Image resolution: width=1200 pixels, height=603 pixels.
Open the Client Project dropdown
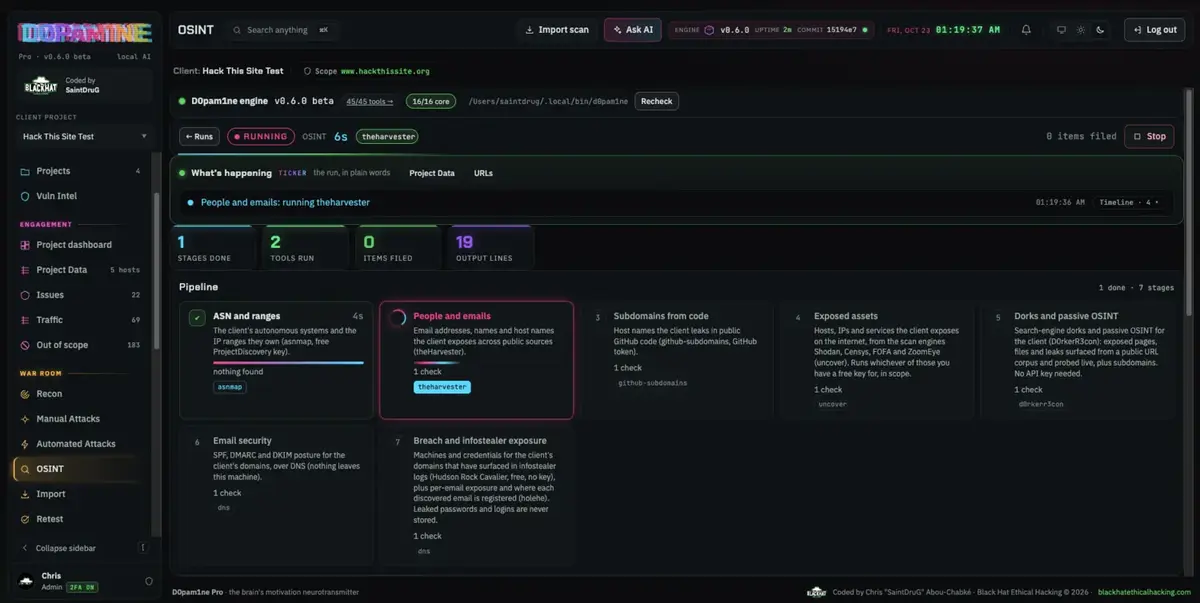84,136
